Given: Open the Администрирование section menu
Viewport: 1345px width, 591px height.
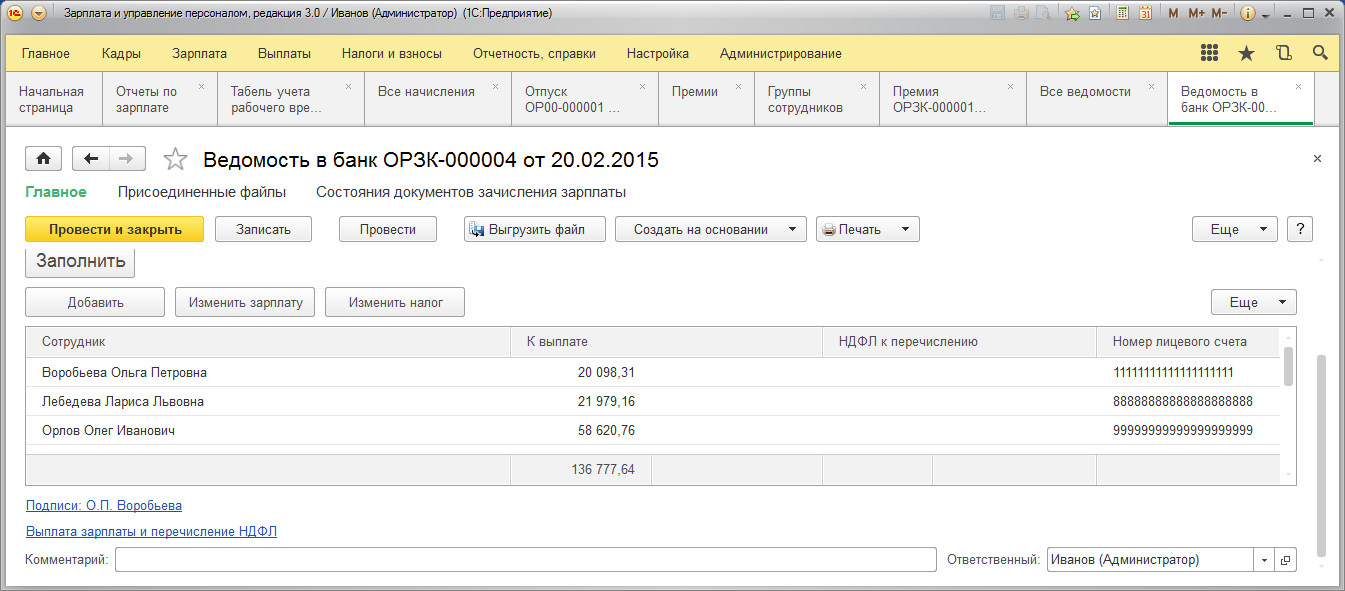Looking at the screenshot, I should point(781,54).
